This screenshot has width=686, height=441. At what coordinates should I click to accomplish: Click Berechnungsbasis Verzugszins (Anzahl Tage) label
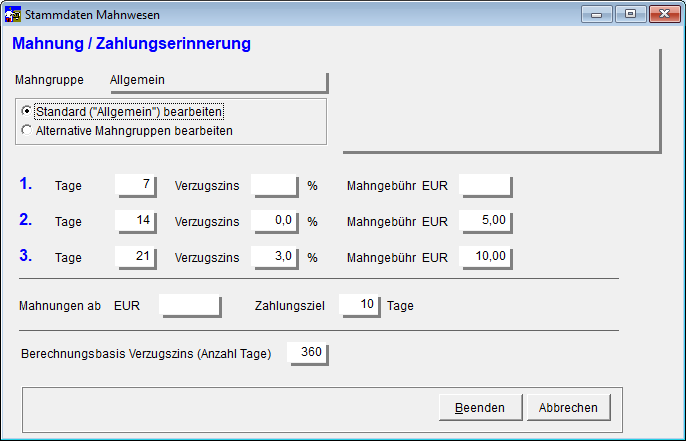coord(146,354)
